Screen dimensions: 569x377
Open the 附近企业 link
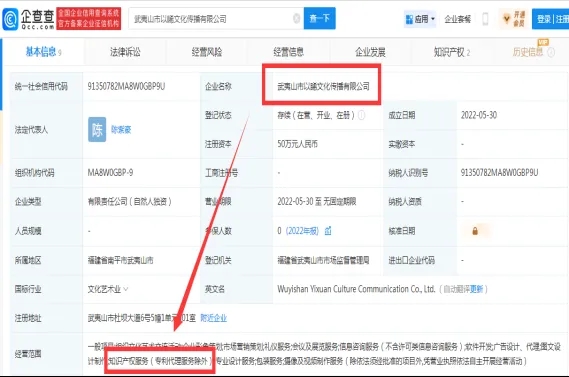click(214, 318)
